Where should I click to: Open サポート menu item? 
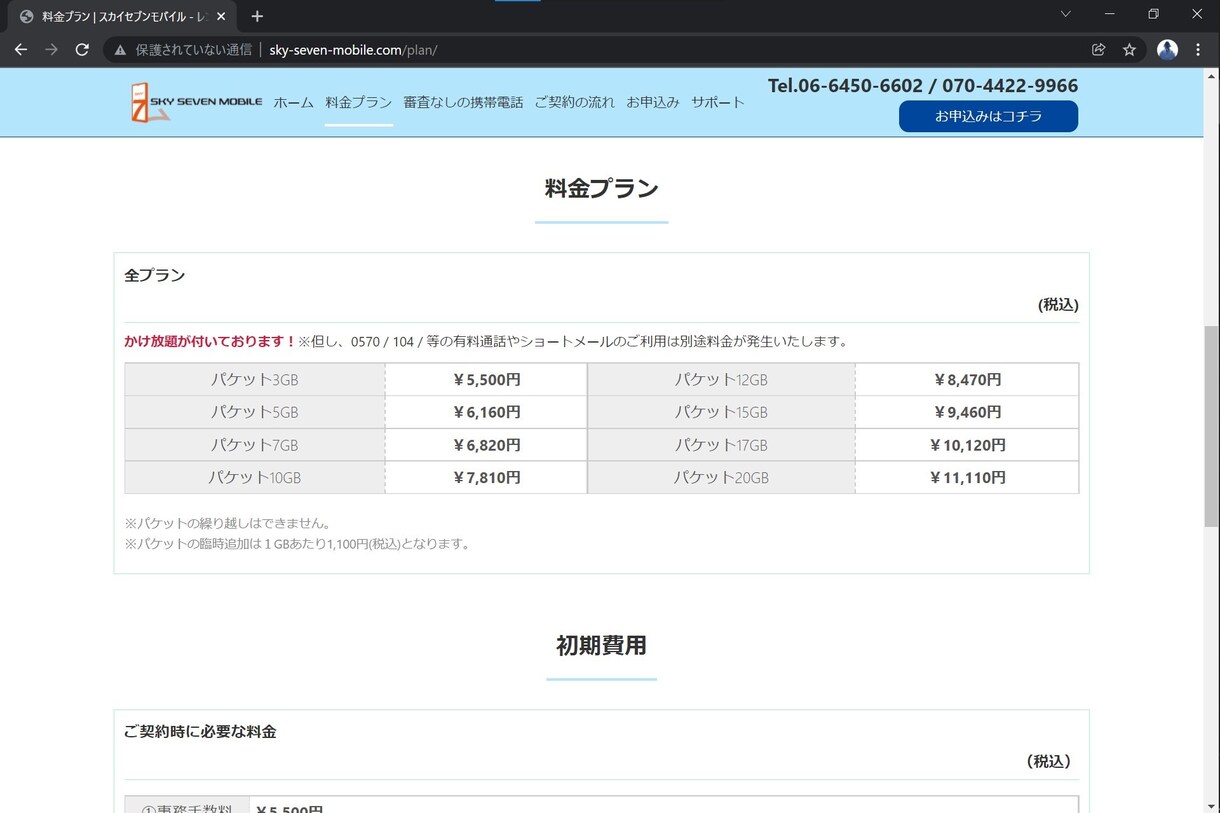pos(718,102)
